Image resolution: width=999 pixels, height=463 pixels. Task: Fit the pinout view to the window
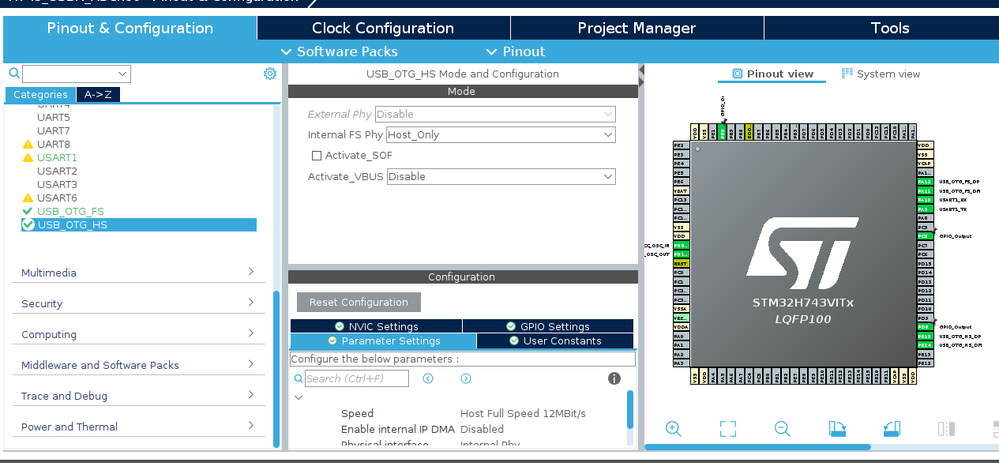tap(728, 429)
